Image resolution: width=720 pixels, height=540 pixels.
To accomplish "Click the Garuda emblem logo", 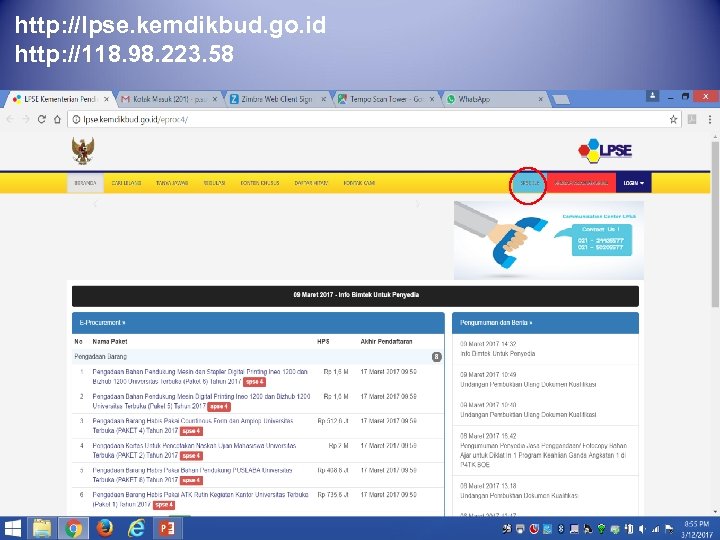I will [x=83, y=151].
